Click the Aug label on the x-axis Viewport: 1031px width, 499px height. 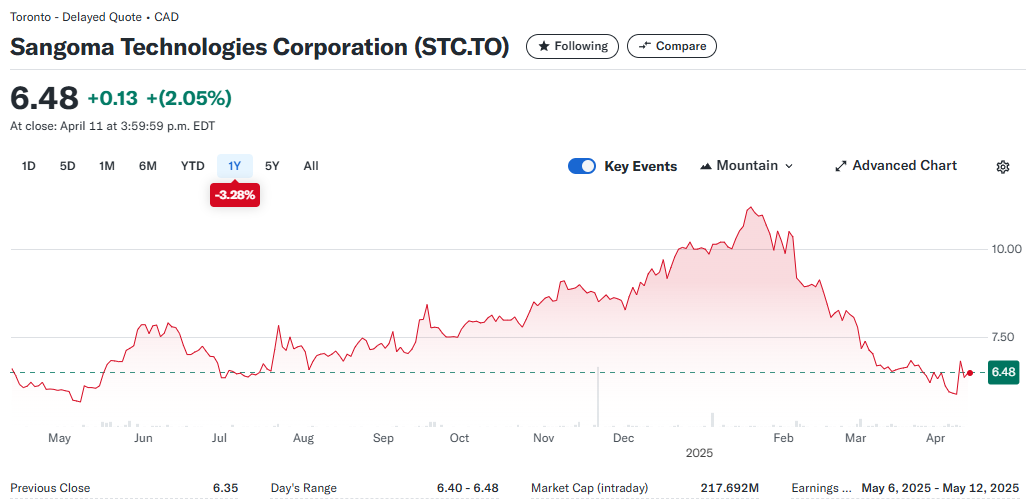tap(303, 438)
